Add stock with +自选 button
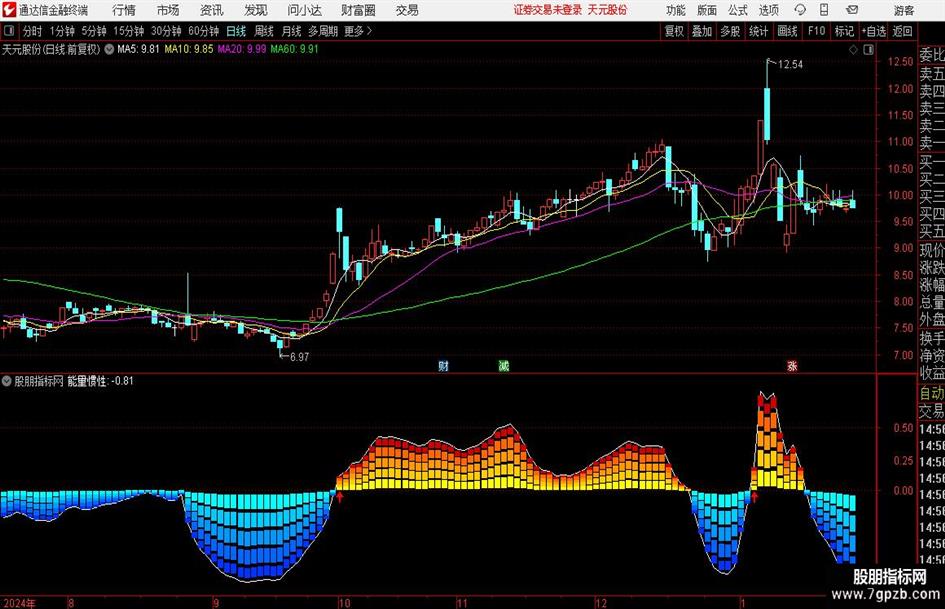The height and width of the screenshot is (609, 945). 874,31
